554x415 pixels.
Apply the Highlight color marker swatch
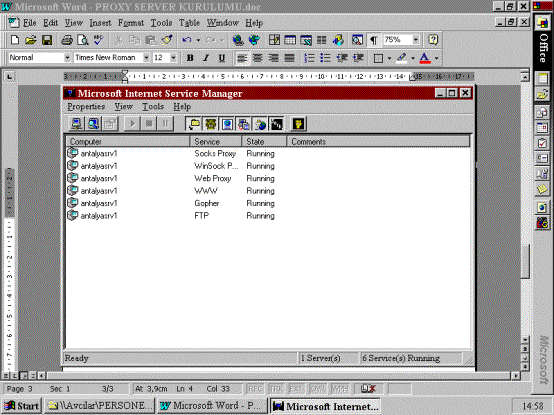pyautogui.click(x=402, y=58)
